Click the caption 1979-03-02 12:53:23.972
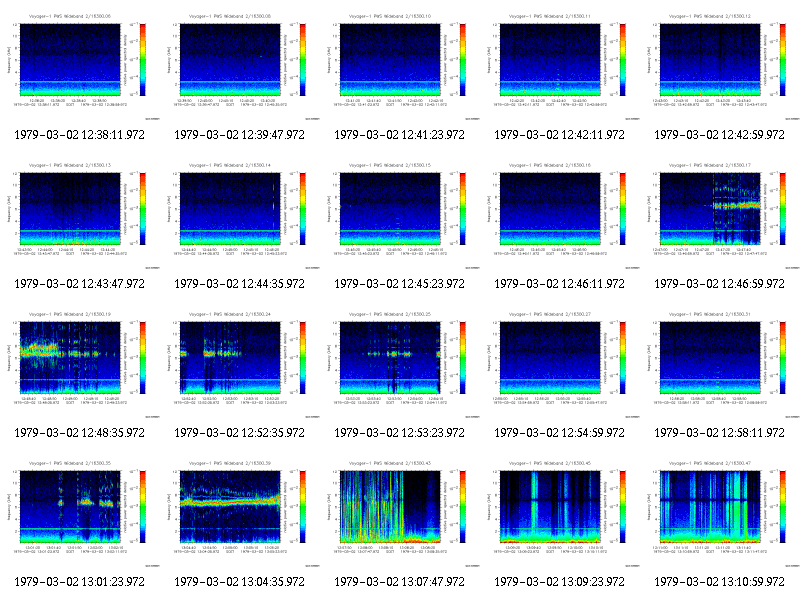The image size is (800, 596). [399, 433]
